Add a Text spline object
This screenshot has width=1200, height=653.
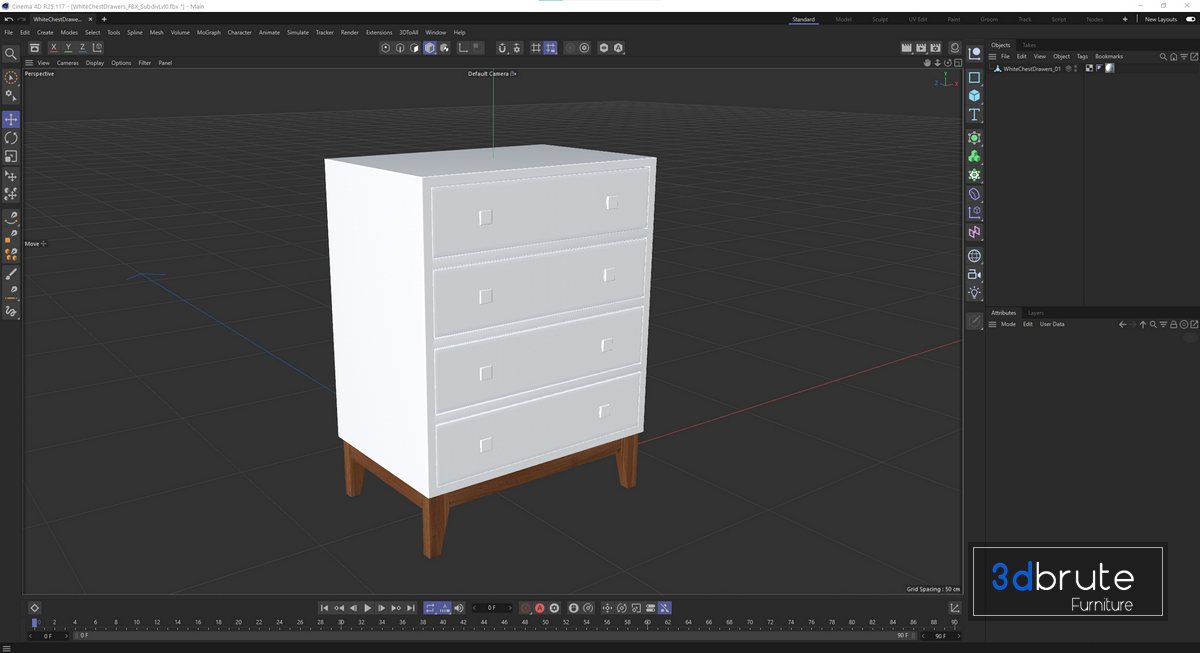click(x=974, y=115)
